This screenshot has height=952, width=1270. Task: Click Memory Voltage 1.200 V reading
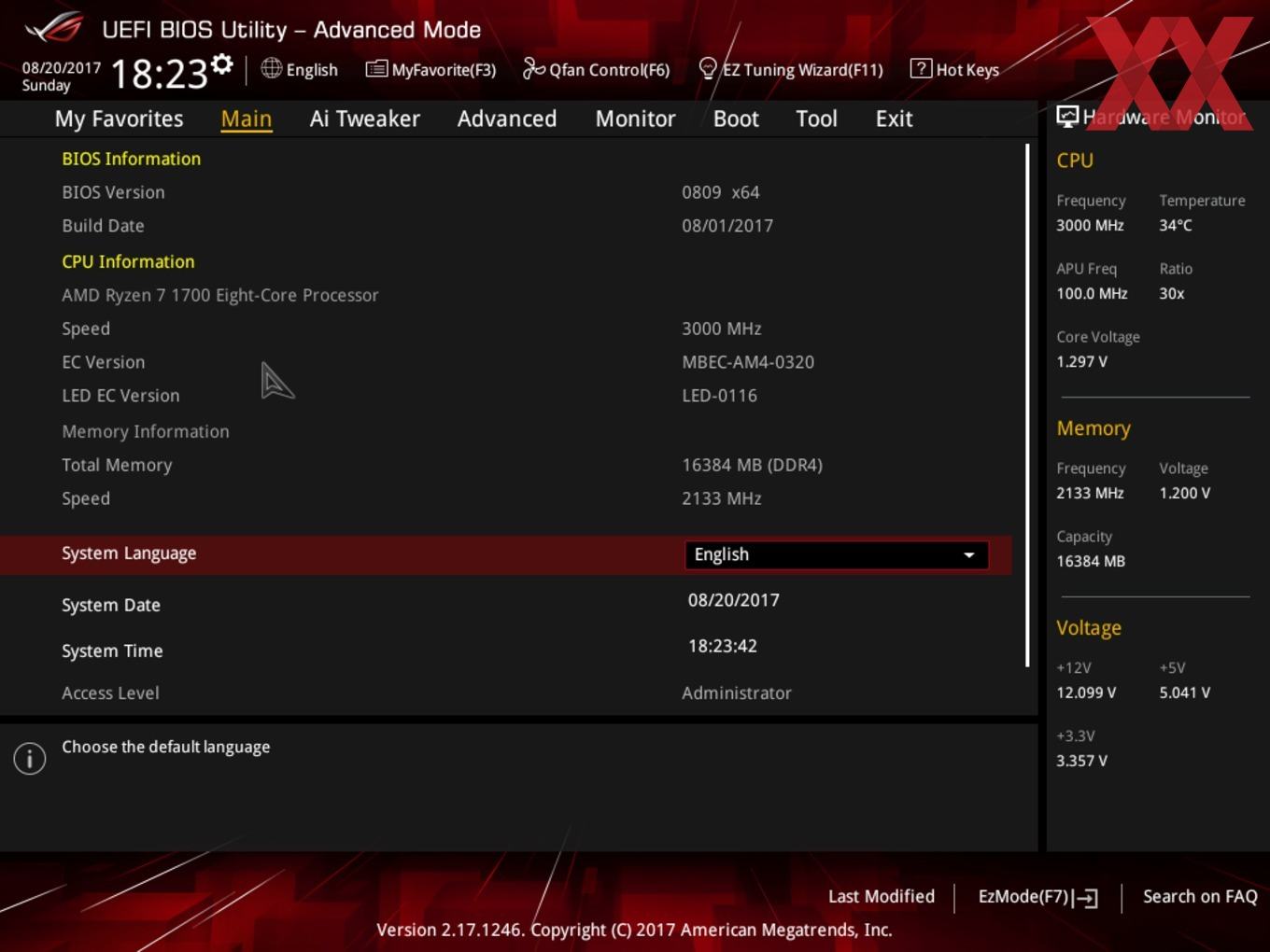(1185, 493)
